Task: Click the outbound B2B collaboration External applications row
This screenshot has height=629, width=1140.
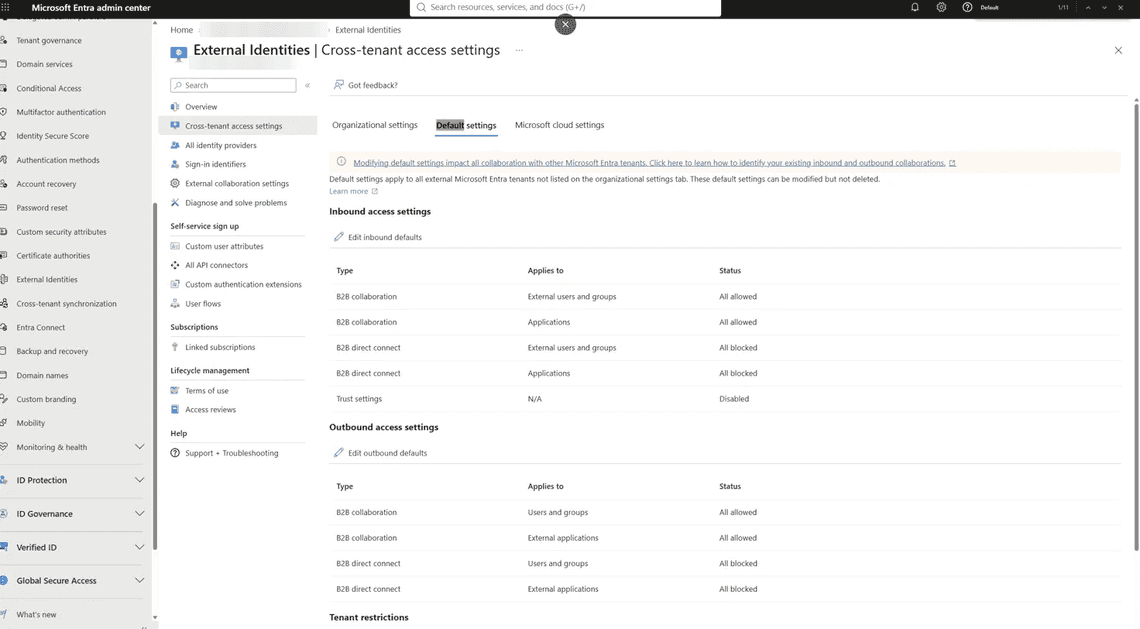Action: (725, 538)
